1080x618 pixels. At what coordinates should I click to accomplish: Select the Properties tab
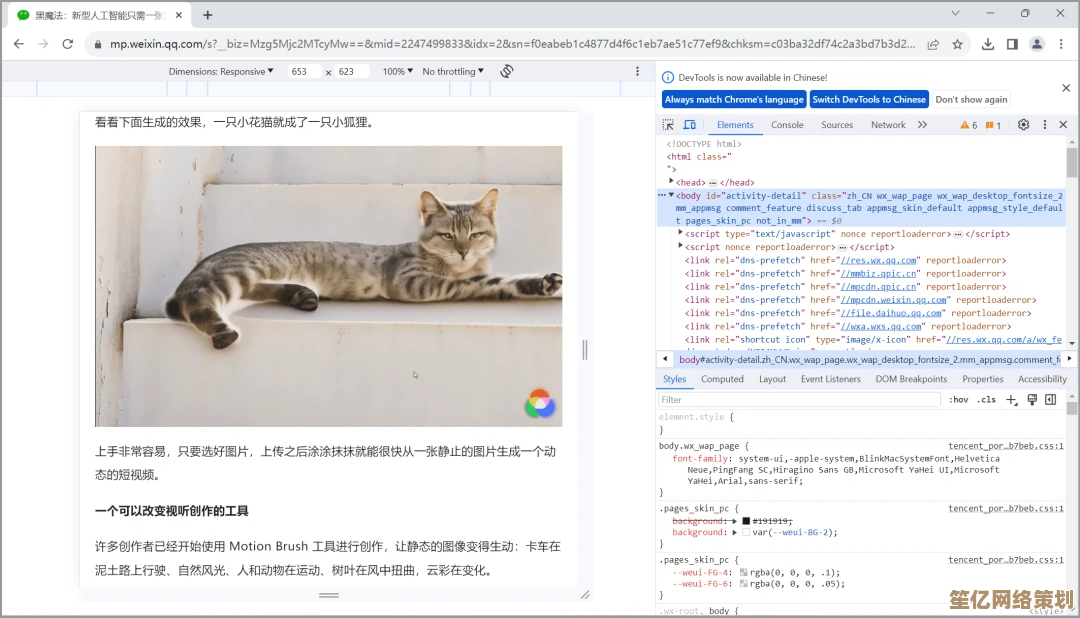point(983,379)
